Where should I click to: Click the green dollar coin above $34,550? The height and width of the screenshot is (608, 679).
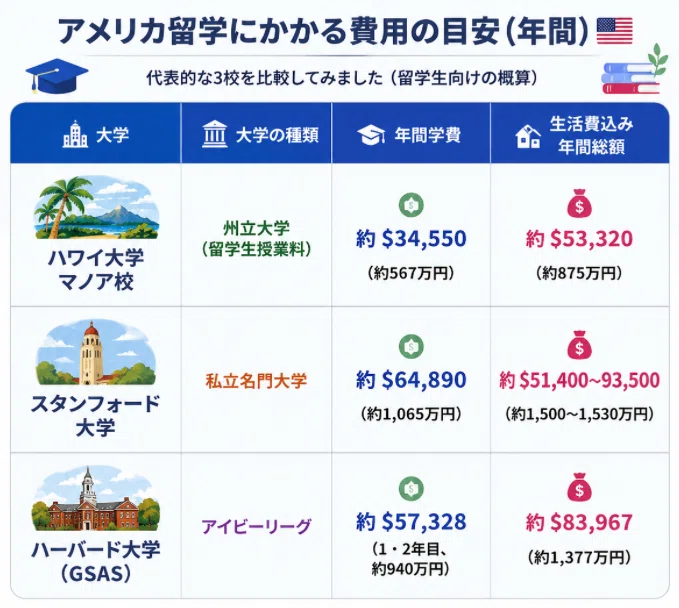pos(411,205)
